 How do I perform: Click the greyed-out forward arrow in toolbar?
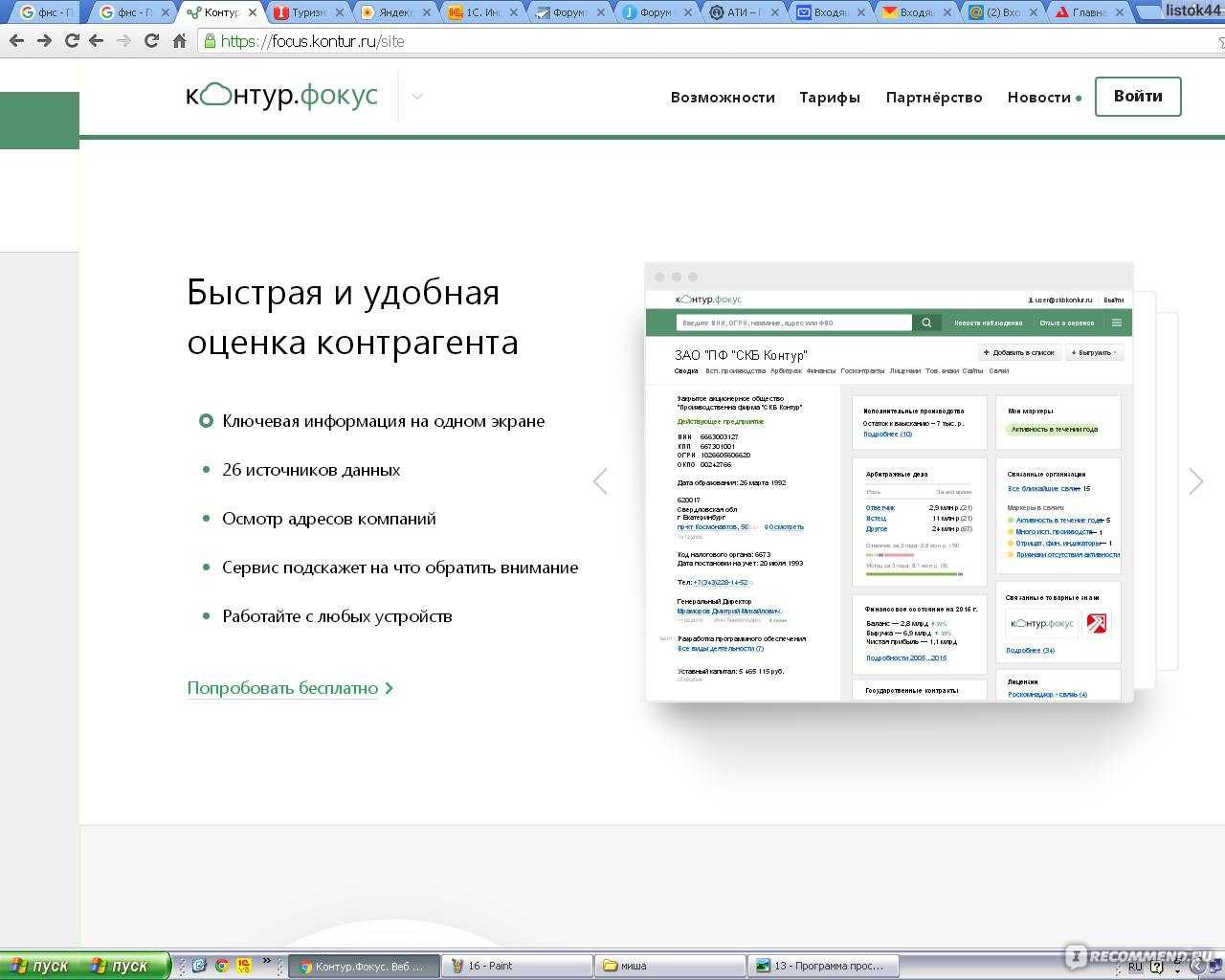coord(123,41)
